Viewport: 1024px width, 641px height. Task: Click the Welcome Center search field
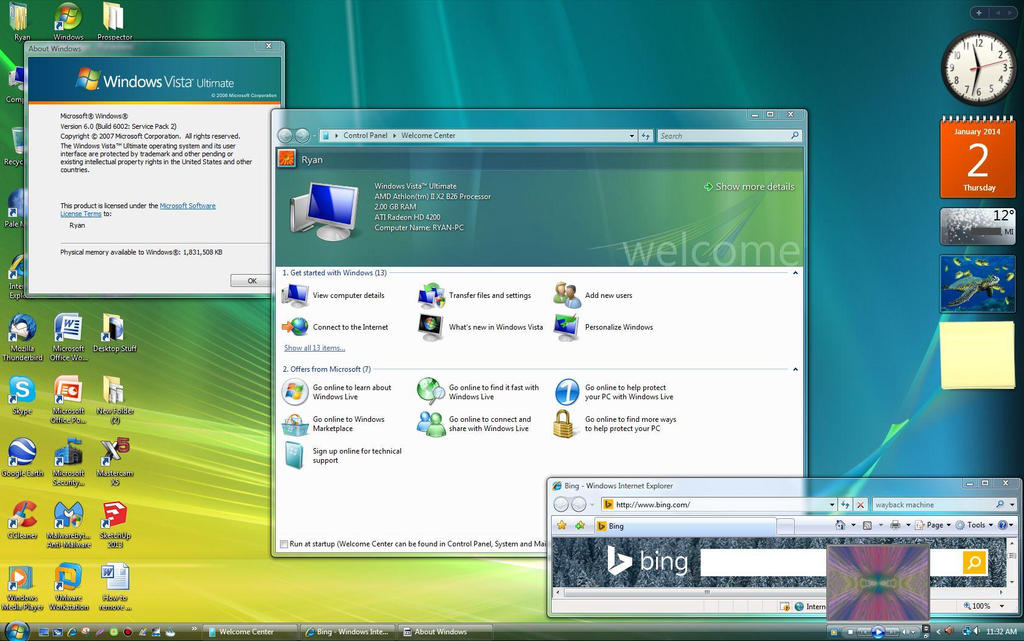click(729, 136)
